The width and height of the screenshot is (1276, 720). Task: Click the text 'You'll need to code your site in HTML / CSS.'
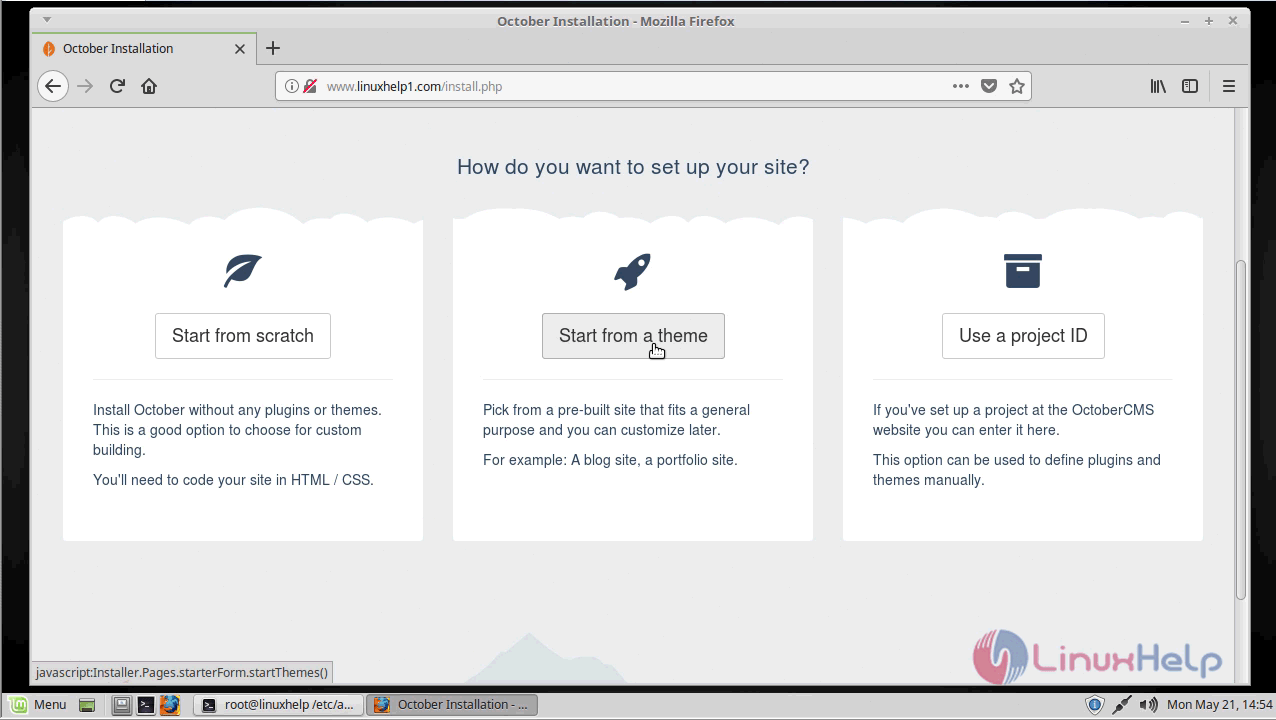(233, 480)
